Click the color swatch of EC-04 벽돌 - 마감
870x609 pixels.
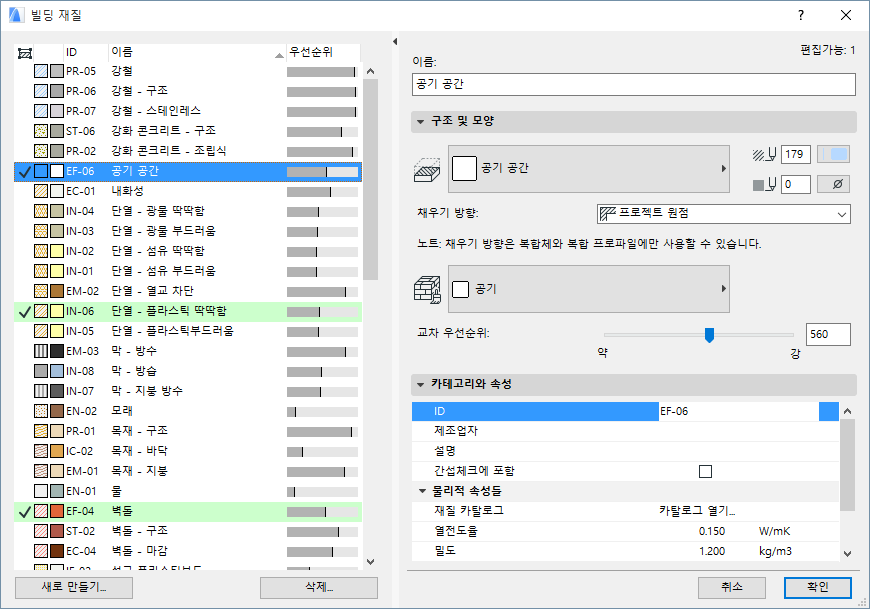point(57,551)
